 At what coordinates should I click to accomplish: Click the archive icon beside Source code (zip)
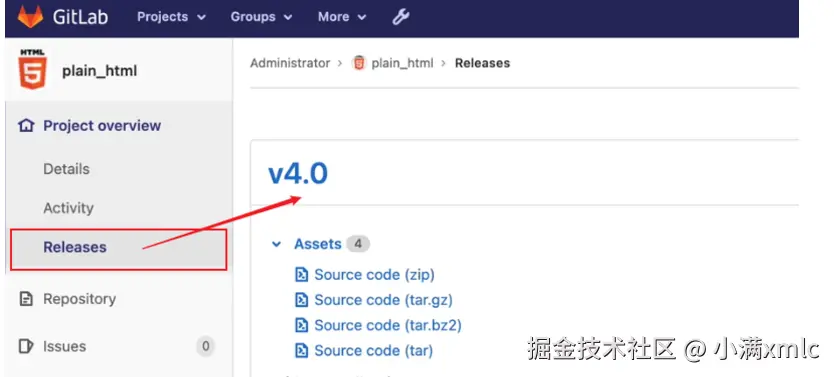(302, 275)
